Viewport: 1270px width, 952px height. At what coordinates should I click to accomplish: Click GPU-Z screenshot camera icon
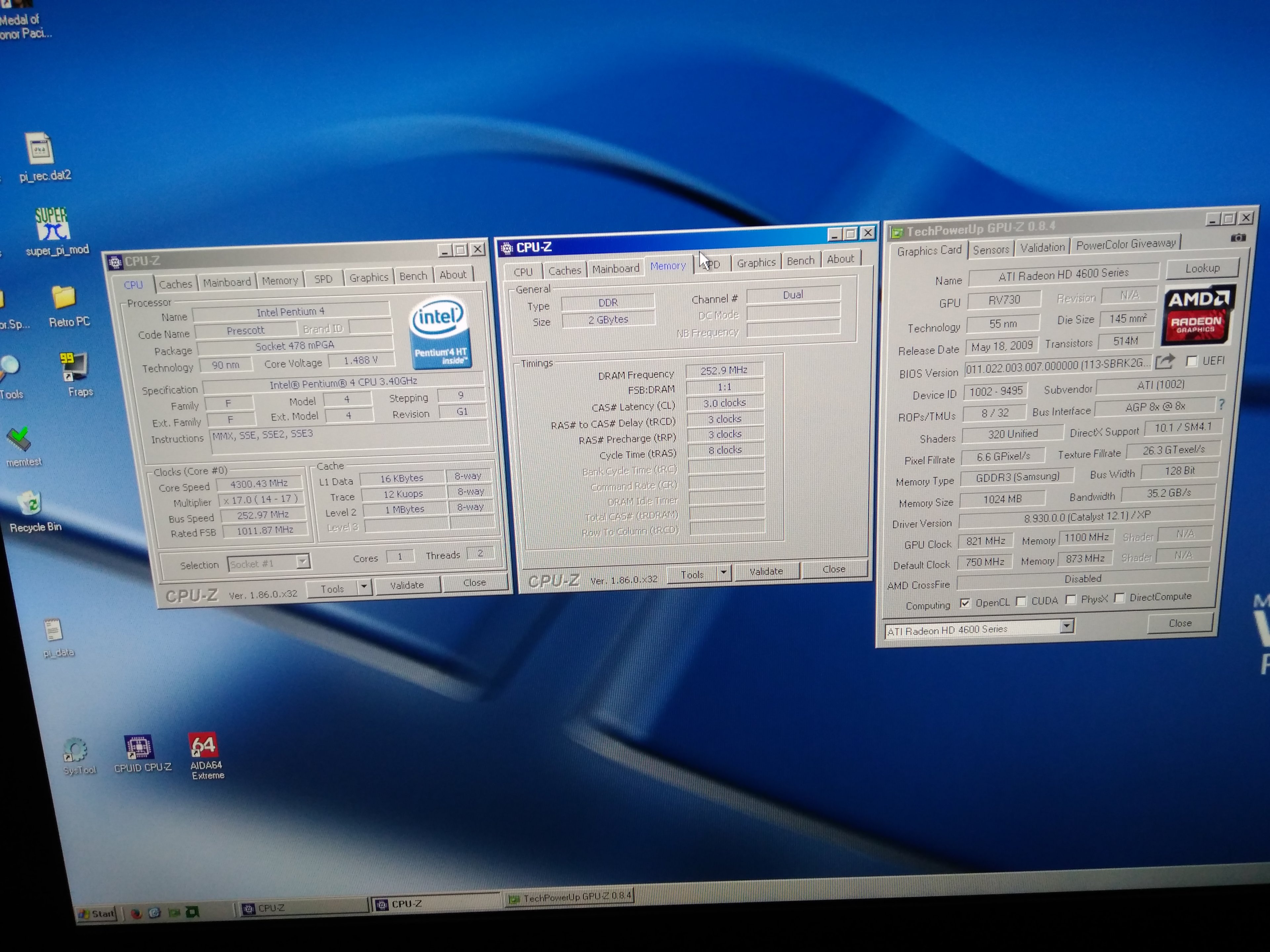coord(1238,238)
